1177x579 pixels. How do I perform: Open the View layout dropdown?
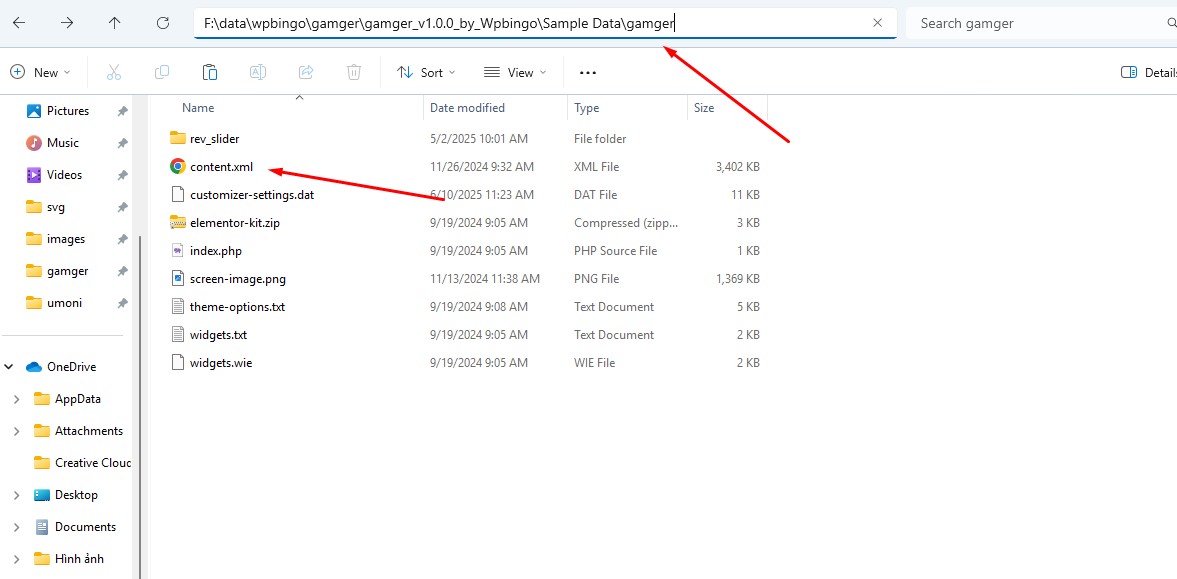pyautogui.click(x=515, y=72)
